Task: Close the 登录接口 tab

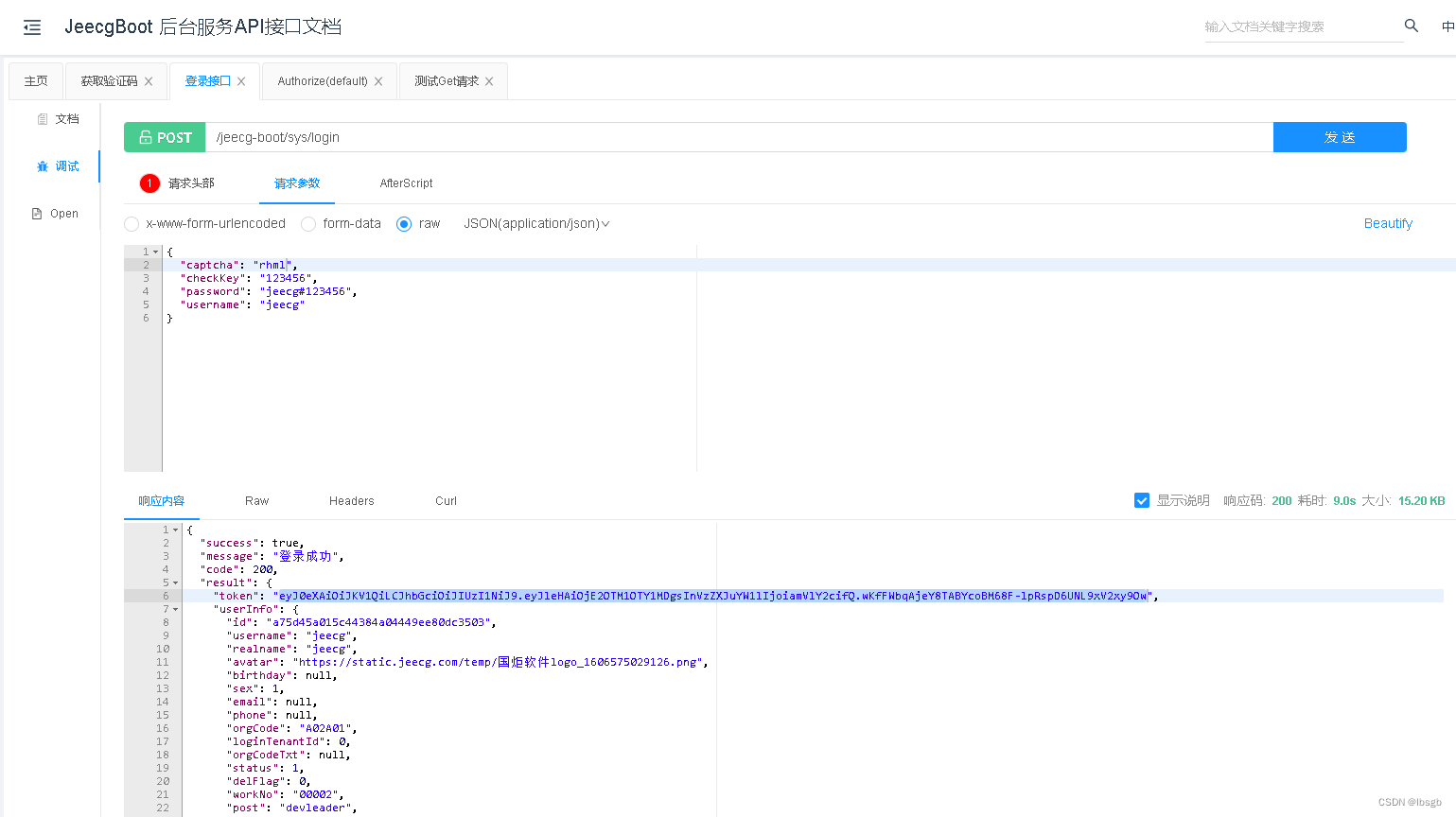Action: tap(241, 81)
